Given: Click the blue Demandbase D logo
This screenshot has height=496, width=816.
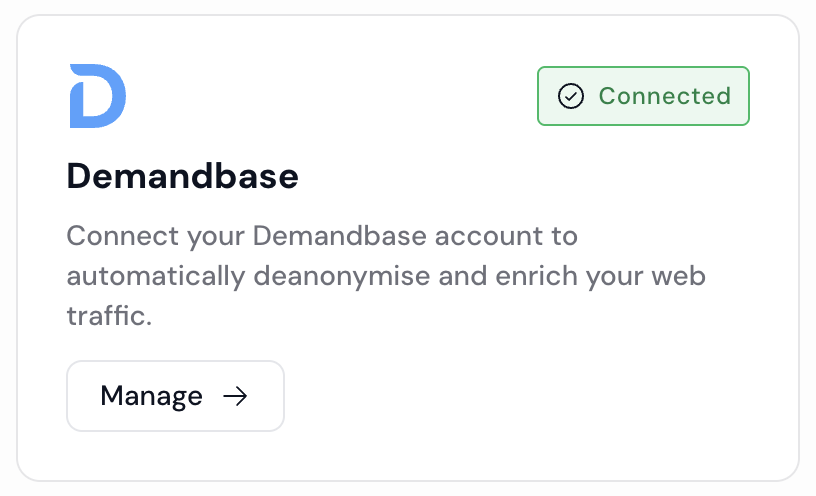Looking at the screenshot, I should point(97,96).
